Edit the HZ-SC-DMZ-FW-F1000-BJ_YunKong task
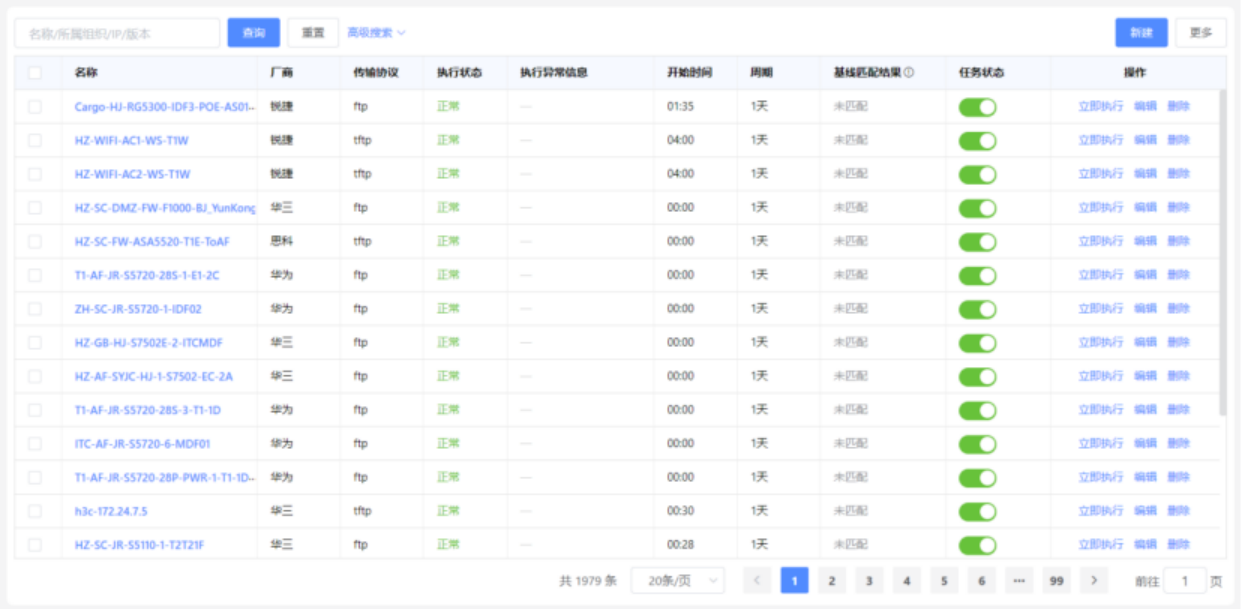1242x609 pixels. point(1145,208)
